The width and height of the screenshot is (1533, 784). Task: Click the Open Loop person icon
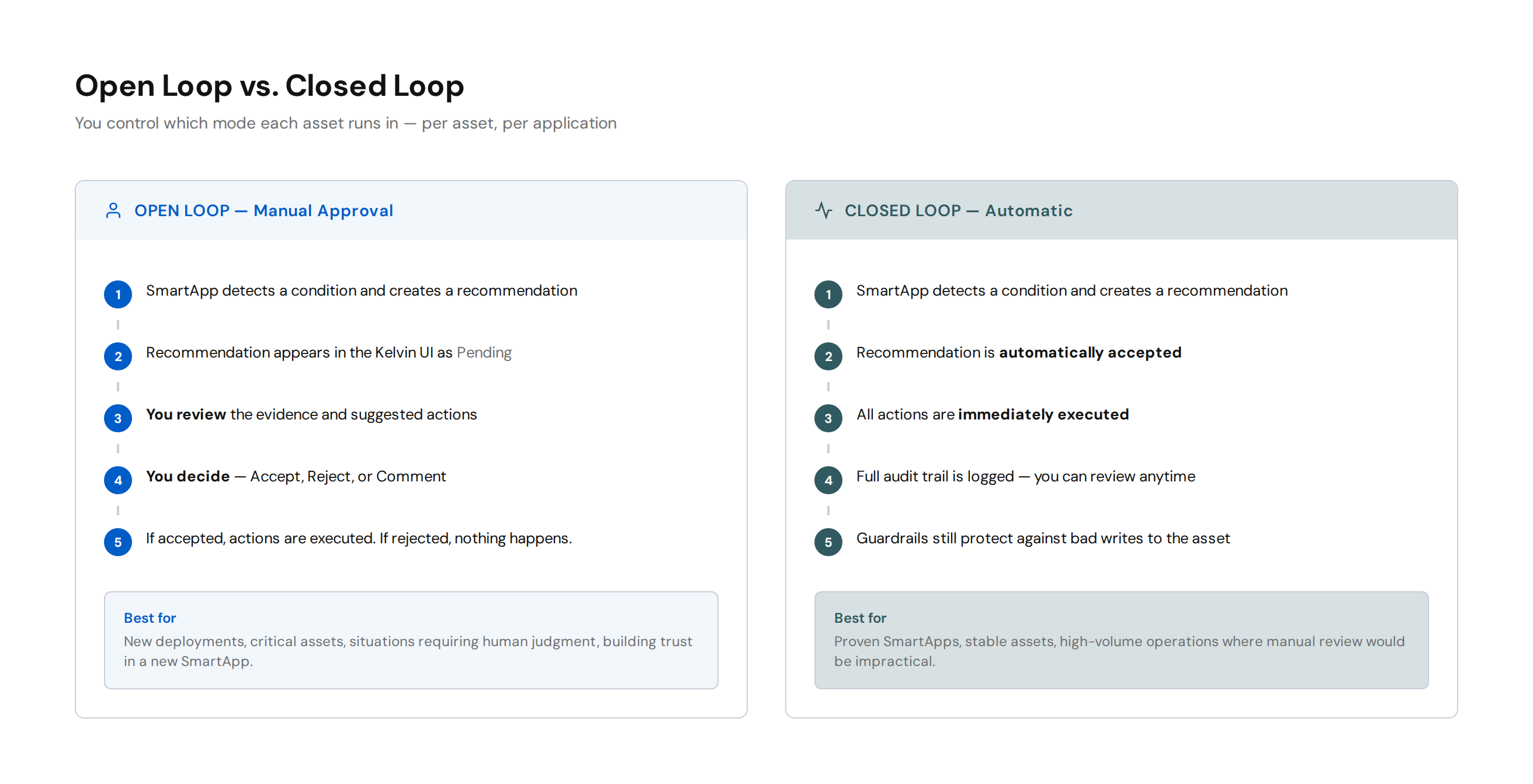pyautogui.click(x=113, y=211)
